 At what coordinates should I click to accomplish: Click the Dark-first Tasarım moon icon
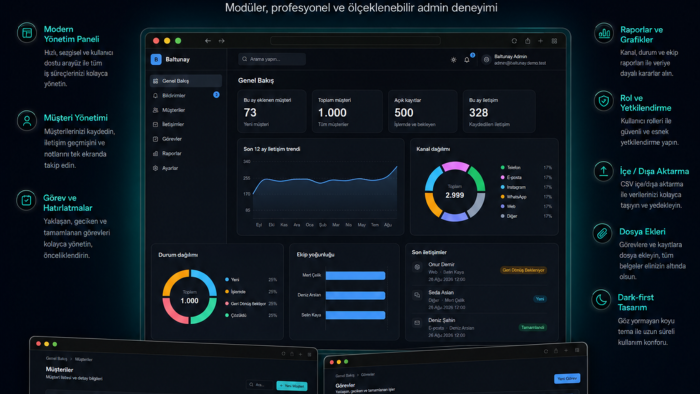click(601, 299)
